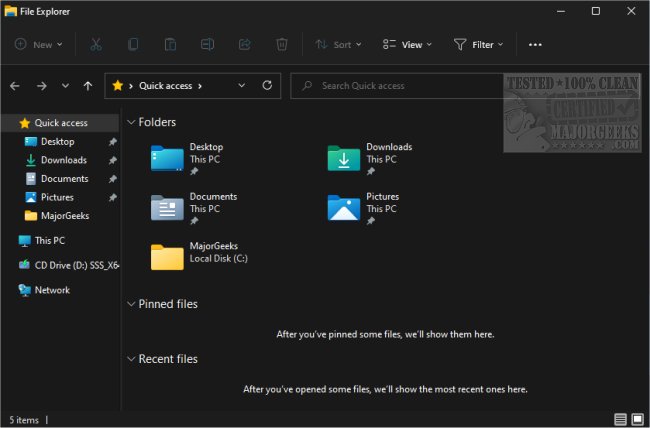Unpin Pictures using its sidebar pin icon
650x428 pixels.
coord(112,197)
